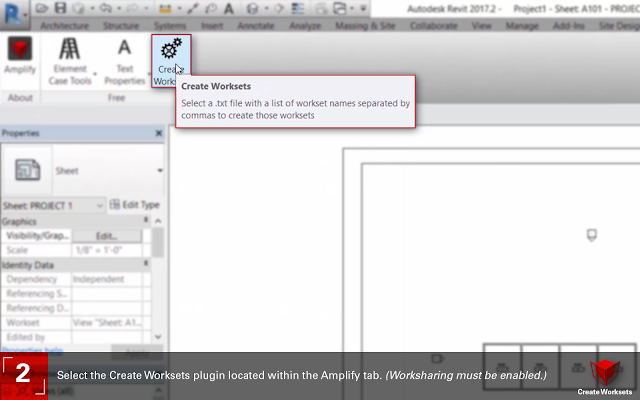This screenshot has width=640, height=400.
Task: Open the Element Case Tools dropdown arrow
Action: pyautogui.click(x=95, y=74)
